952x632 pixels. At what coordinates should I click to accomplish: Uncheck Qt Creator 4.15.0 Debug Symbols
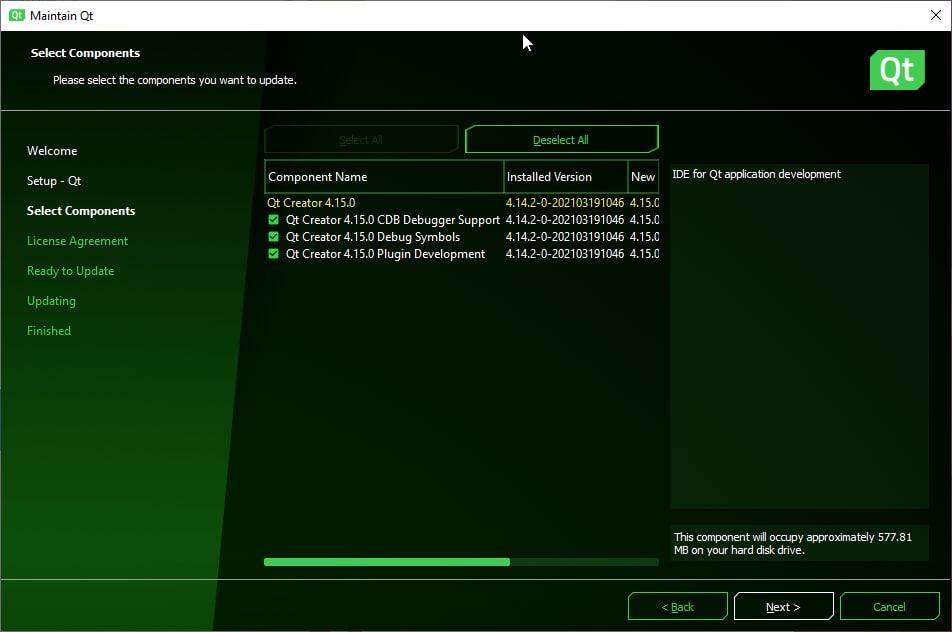pyautogui.click(x=273, y=237)
